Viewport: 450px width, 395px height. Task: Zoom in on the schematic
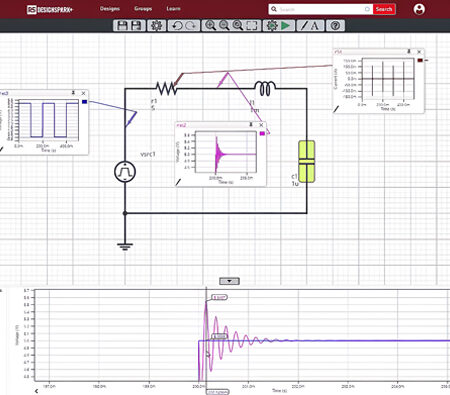coord(210,26)
